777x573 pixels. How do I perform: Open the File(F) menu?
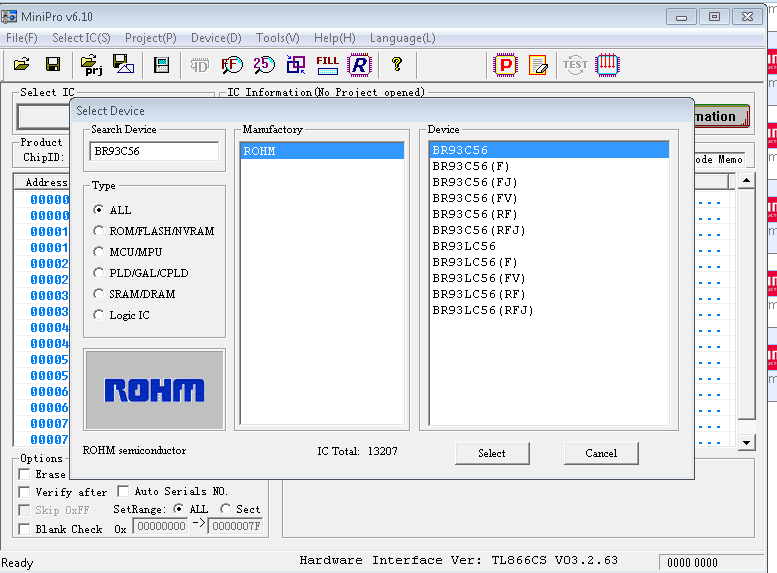22,38
